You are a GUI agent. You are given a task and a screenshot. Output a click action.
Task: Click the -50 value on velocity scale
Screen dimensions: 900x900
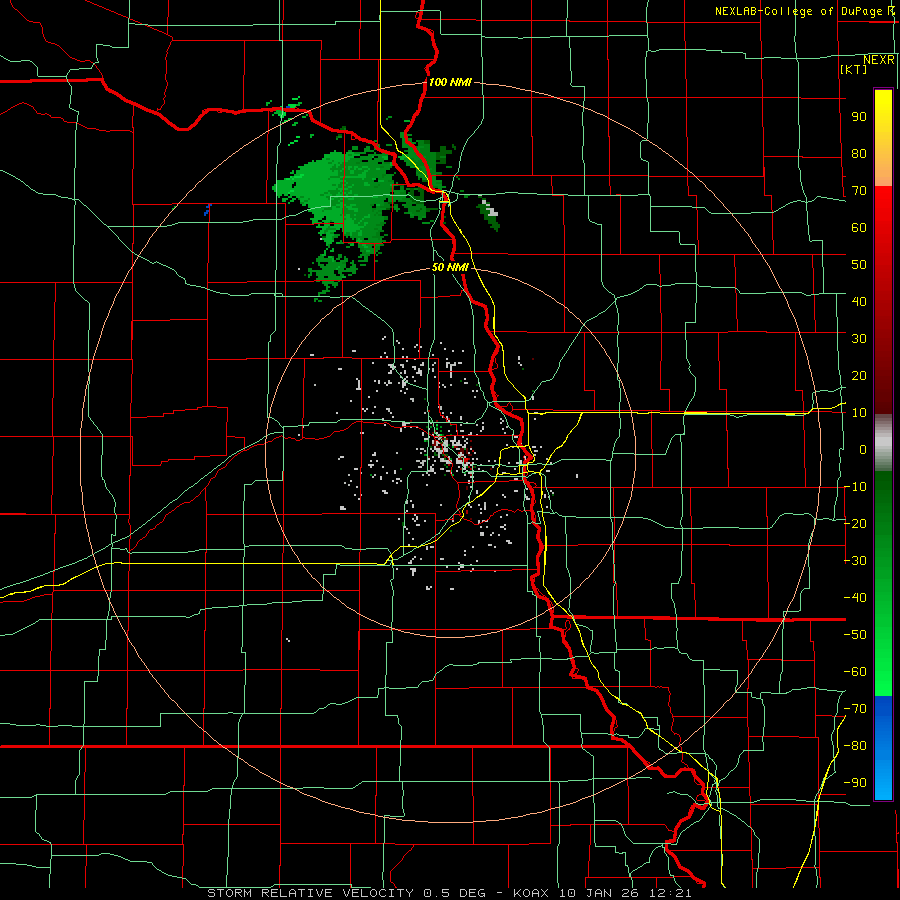855,635
